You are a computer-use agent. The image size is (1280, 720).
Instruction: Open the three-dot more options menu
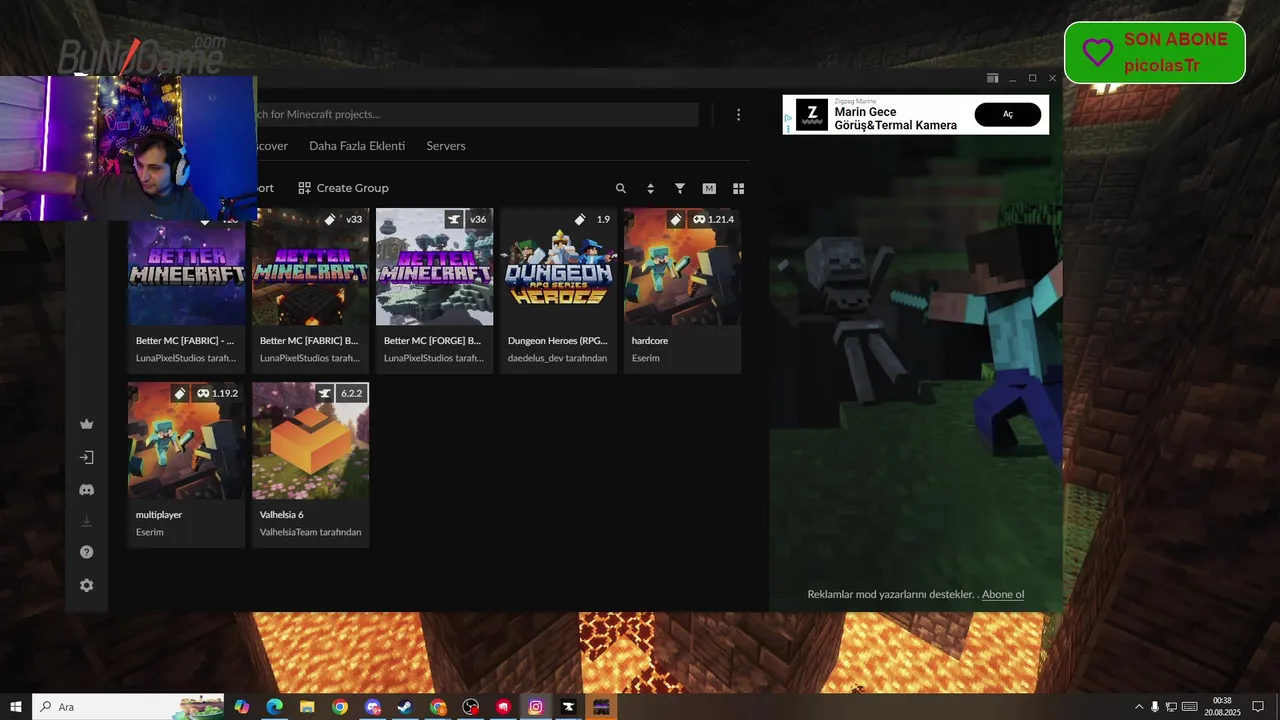tap(738, 115)
